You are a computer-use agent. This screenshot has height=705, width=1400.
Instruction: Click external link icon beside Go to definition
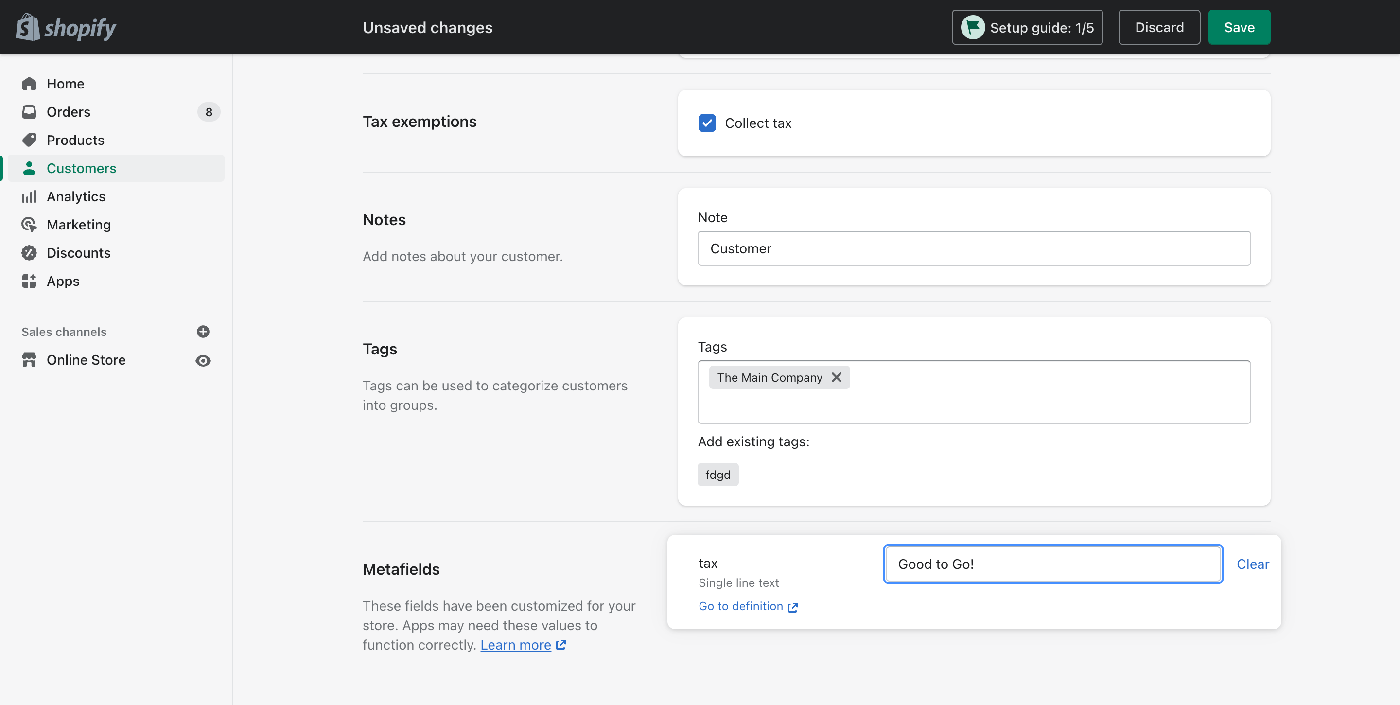pos(793,607)
